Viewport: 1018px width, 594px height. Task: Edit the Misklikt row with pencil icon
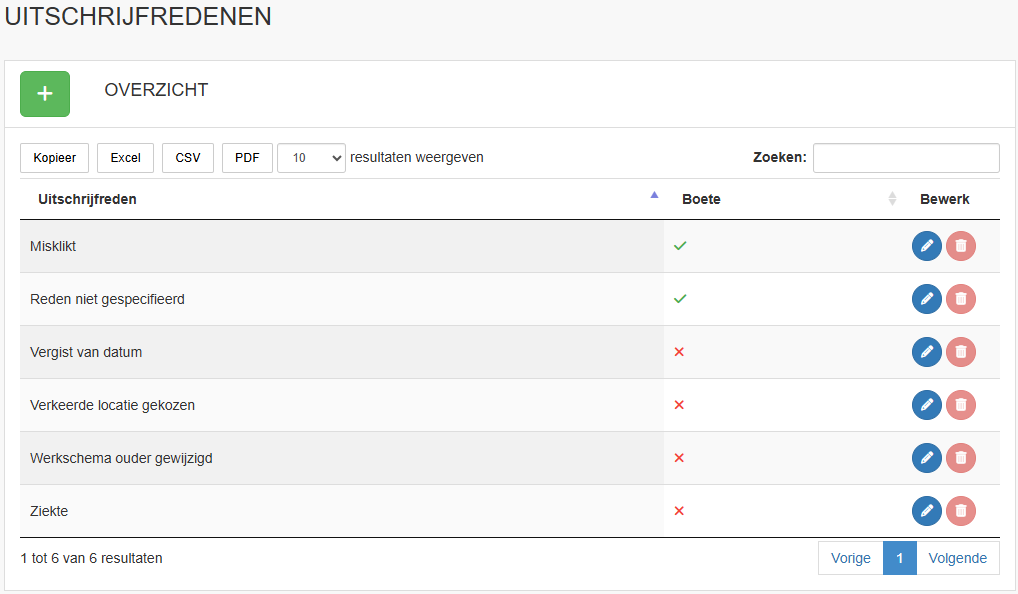coord(926,246)
